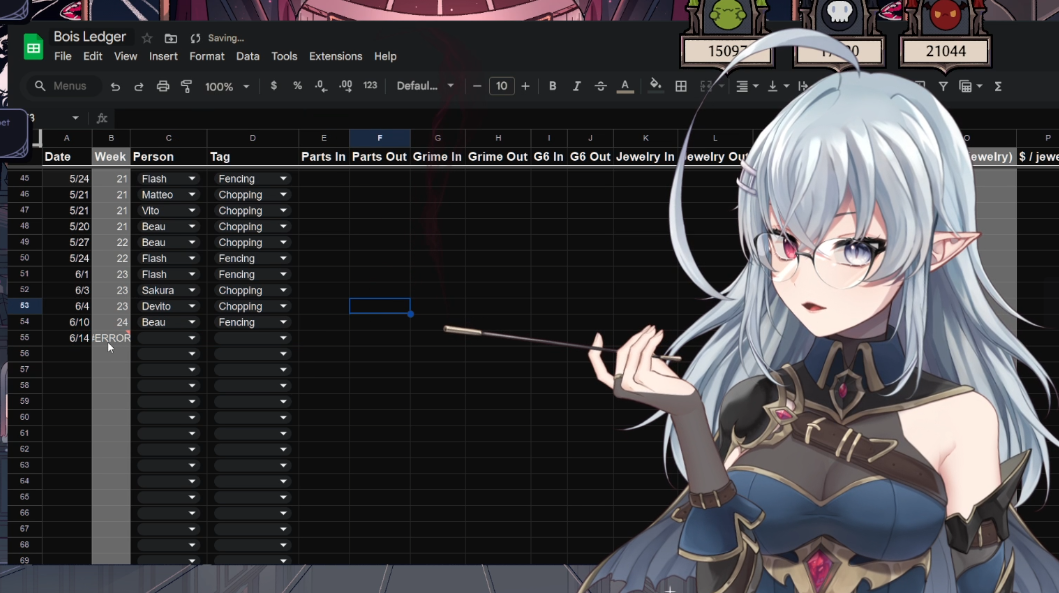This screenshot has width=1059, height=593.
Task: Increase decimal places icon
Action: click(x=345, y=86)
